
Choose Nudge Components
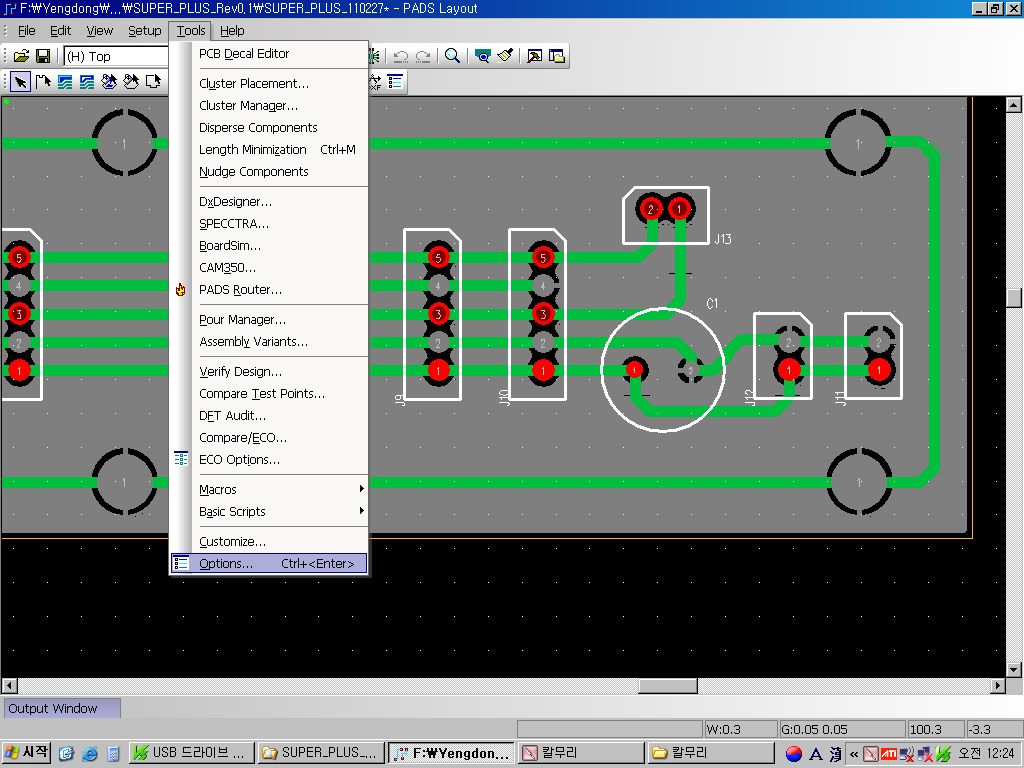[x=270, y=172]
